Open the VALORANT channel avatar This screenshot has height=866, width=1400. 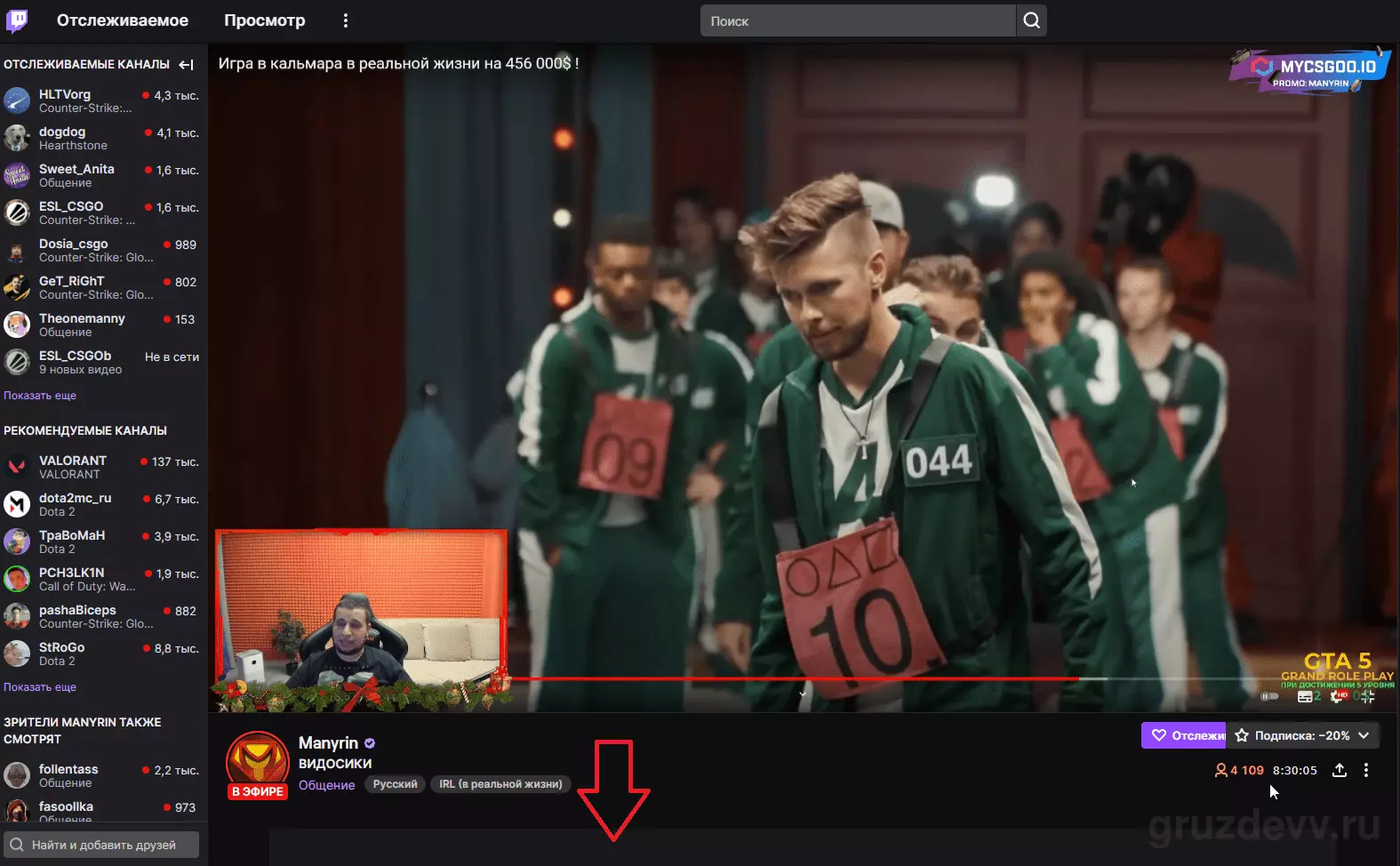tap(17, 467)
